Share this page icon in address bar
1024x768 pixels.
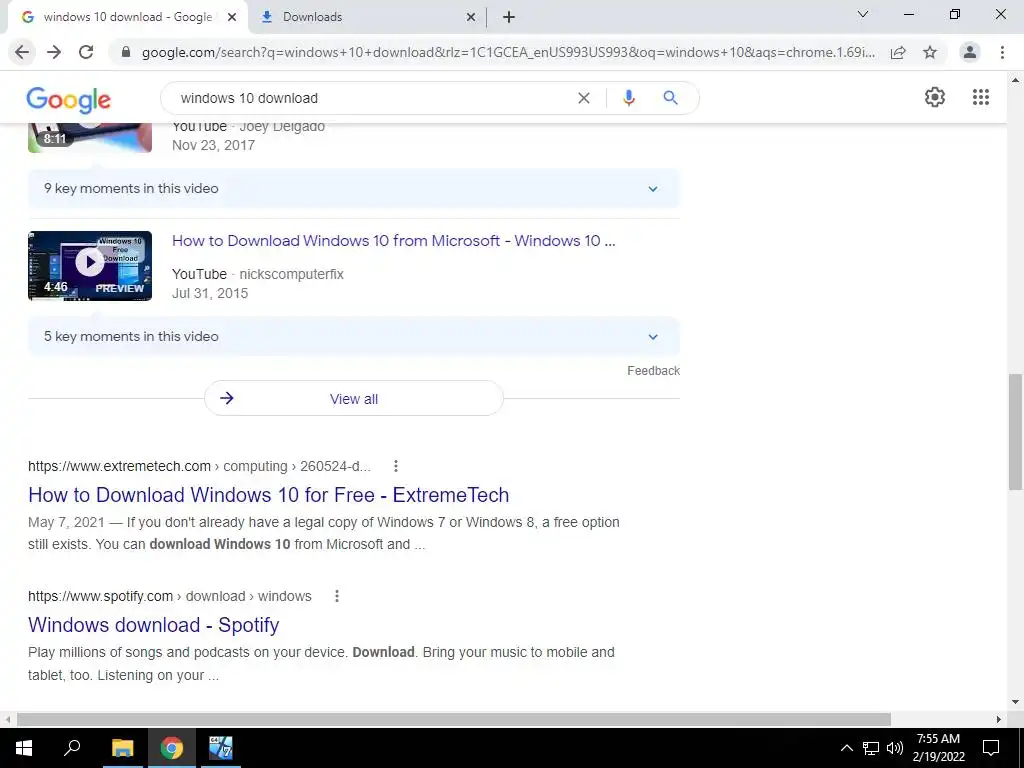tap(898, 52)
